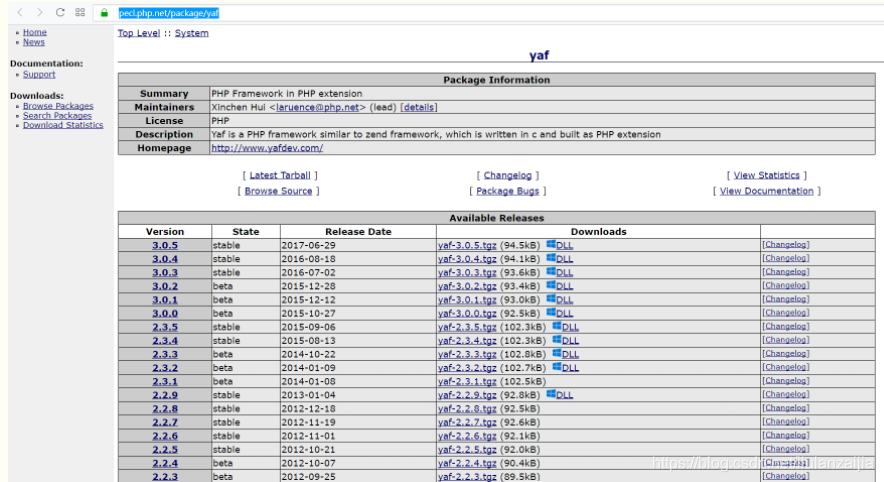Click the System breadcrumb
Image resolution: width=884 pixels, height=482 pixels.
click(192, 33)
